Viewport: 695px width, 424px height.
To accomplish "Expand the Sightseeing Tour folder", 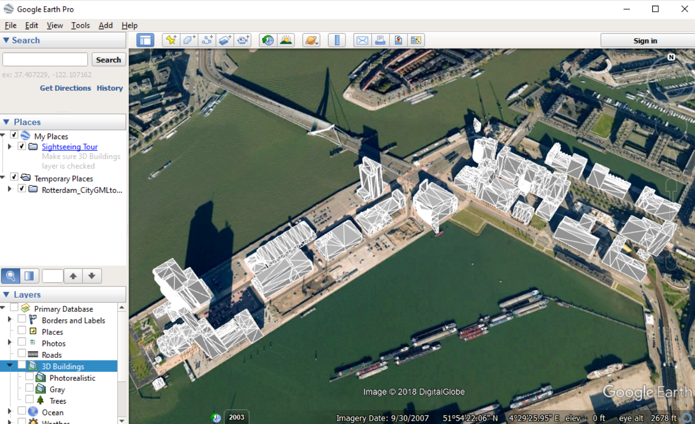I will (9, 146).
